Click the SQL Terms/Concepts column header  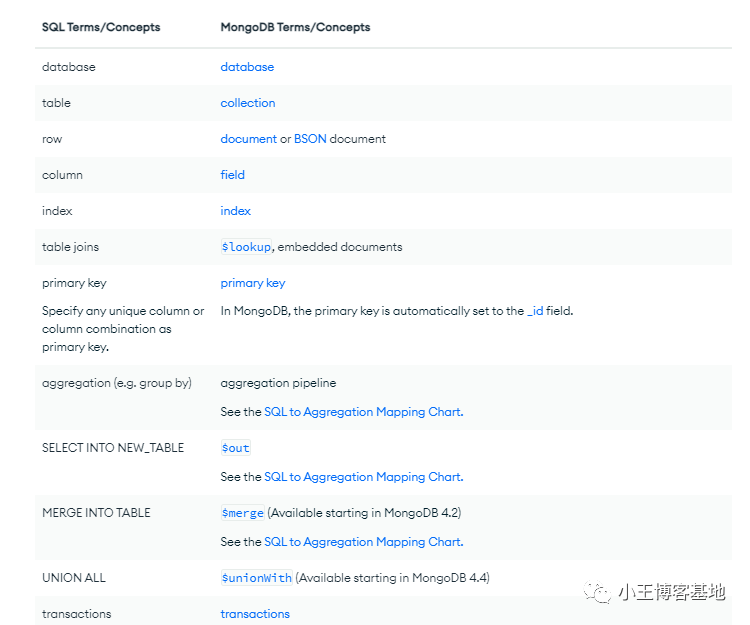pyautogui.click(x=100, y=27)
